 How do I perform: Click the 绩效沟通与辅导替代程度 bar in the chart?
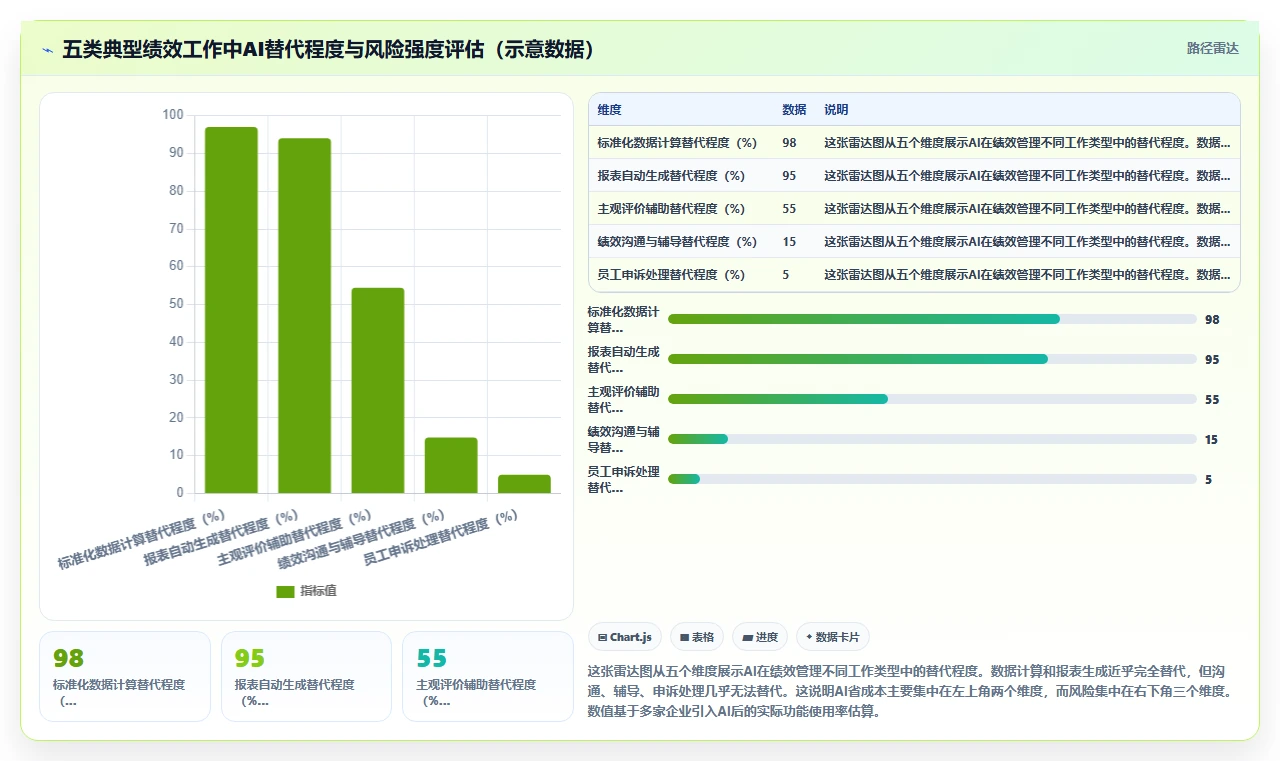pos(451,465)
